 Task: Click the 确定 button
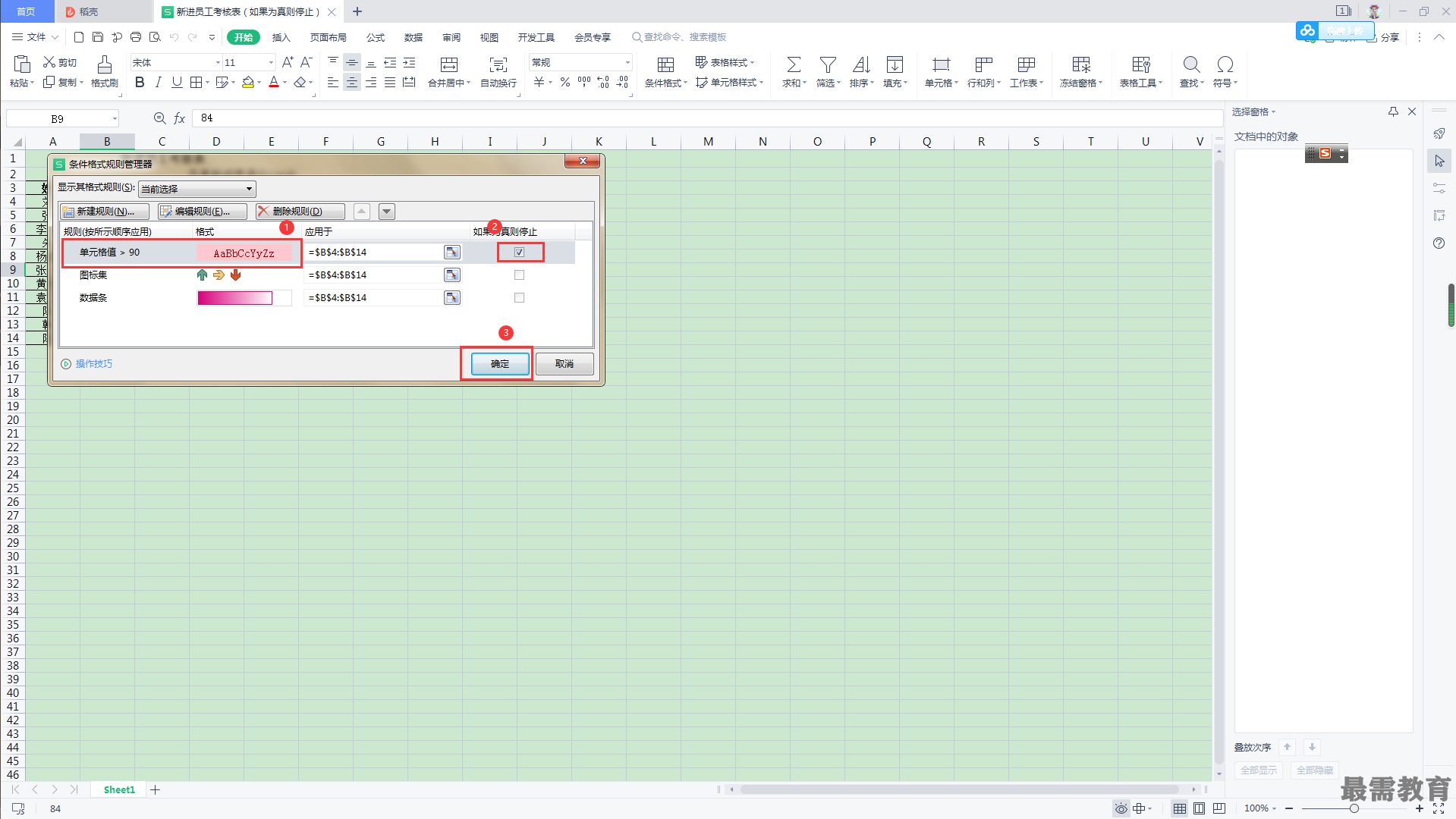500,364
